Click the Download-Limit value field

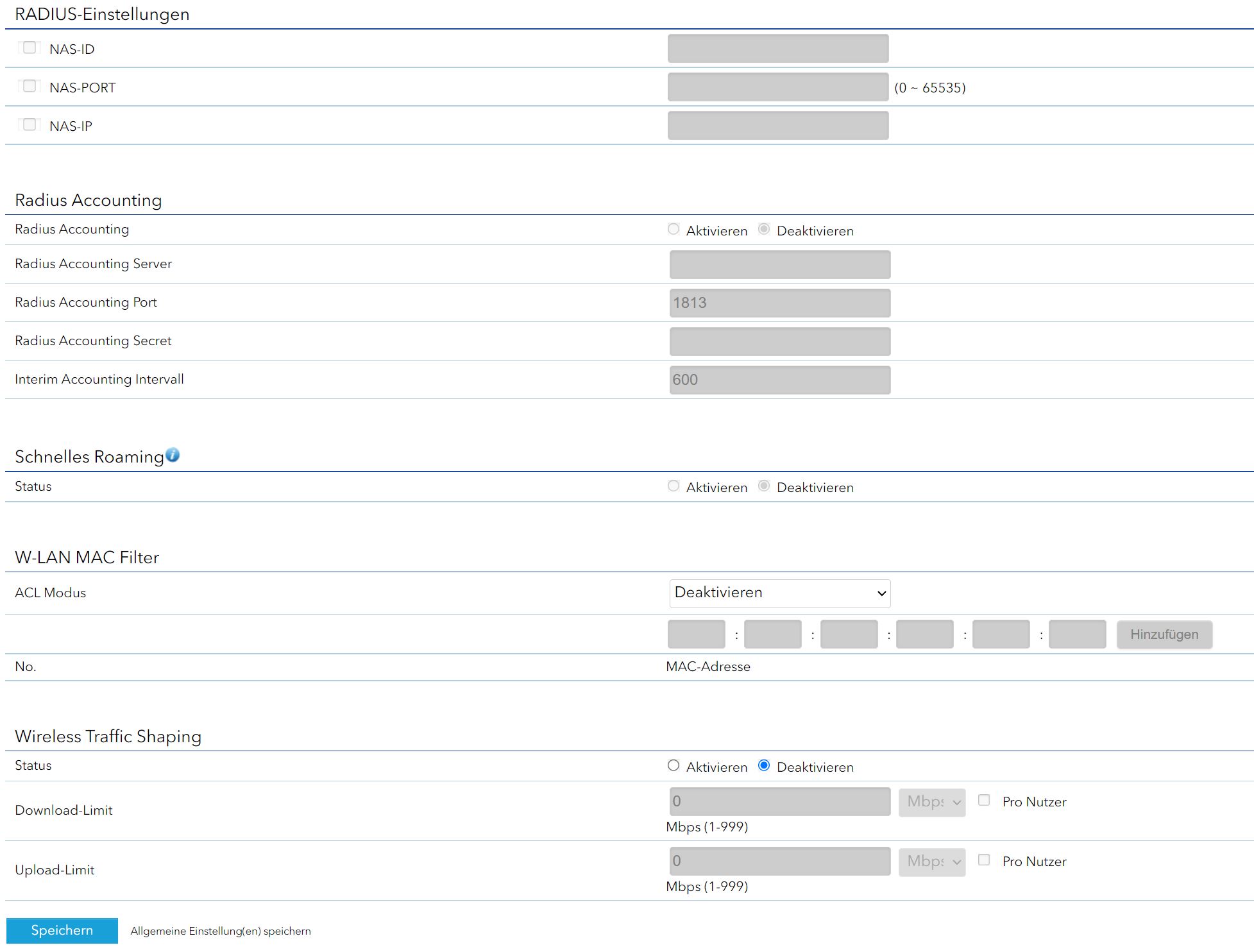click(x=779, y=802)
